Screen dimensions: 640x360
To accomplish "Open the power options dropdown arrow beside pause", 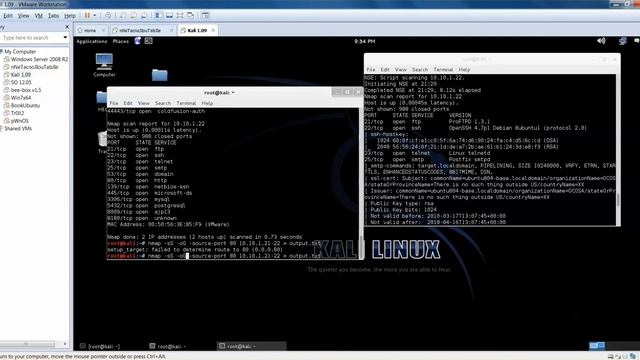I will pyautogui.click(x=95, y=16).
